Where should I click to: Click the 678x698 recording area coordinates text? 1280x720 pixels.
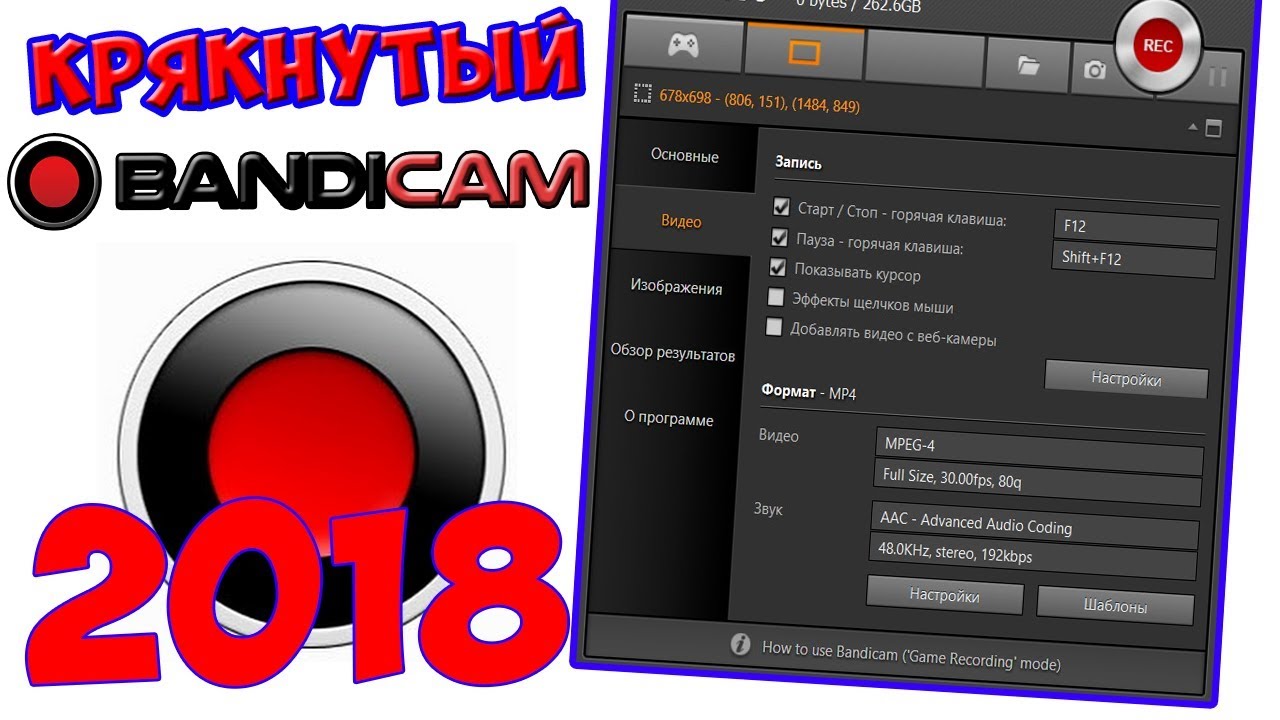[760, 100]
